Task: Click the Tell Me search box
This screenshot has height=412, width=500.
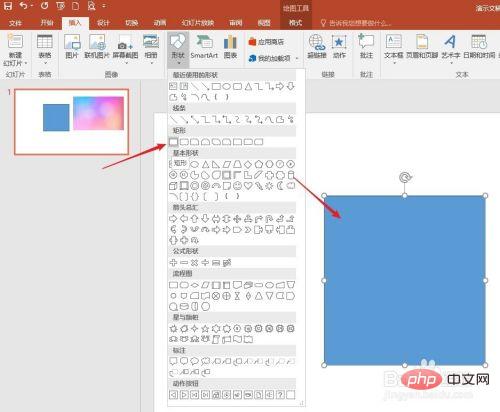Action: [355, 23]
